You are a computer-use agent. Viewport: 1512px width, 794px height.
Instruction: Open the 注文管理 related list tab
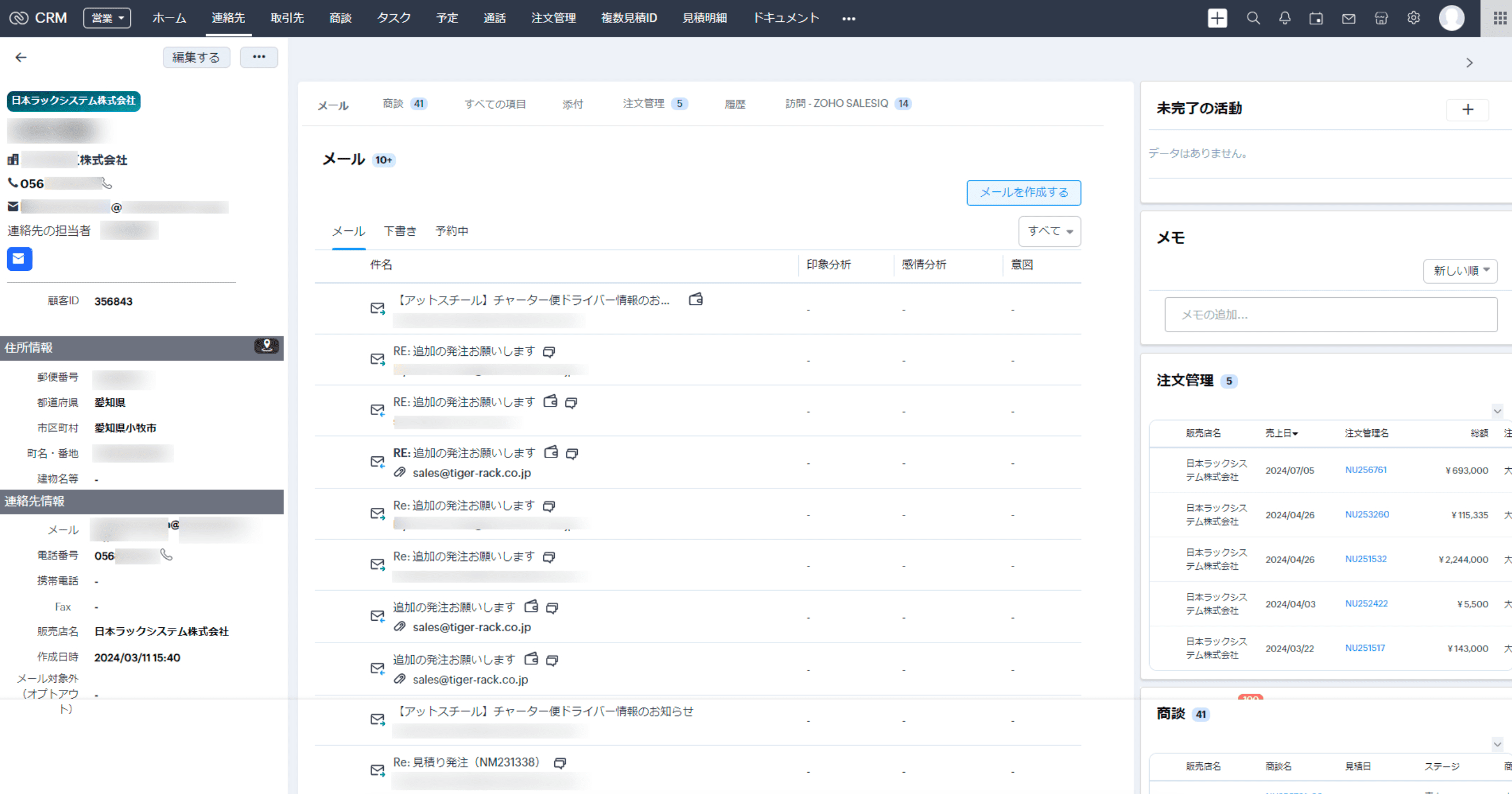(x=654, y=103)
